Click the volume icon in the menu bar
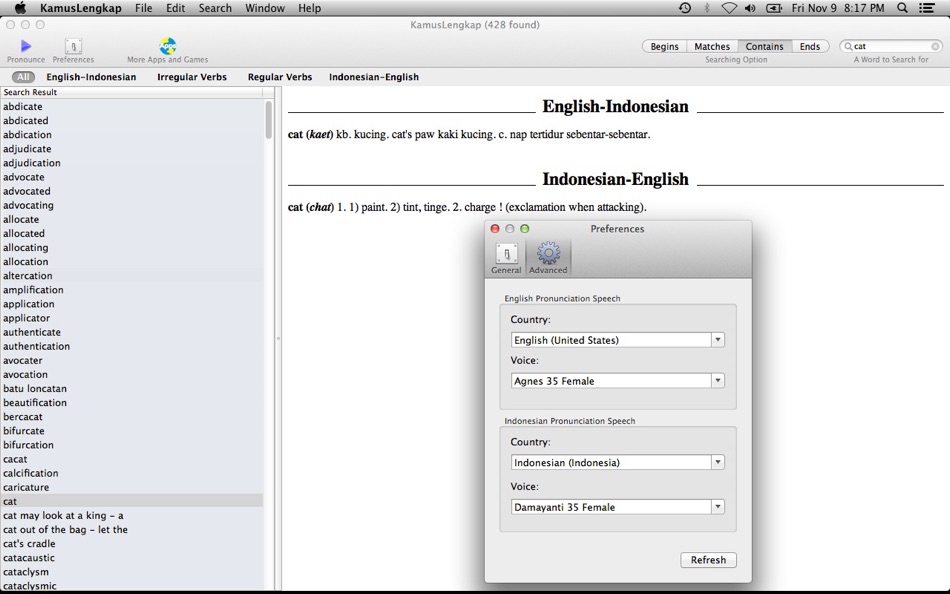The width and height of the screenshot is (950, 594). point(750,8)
